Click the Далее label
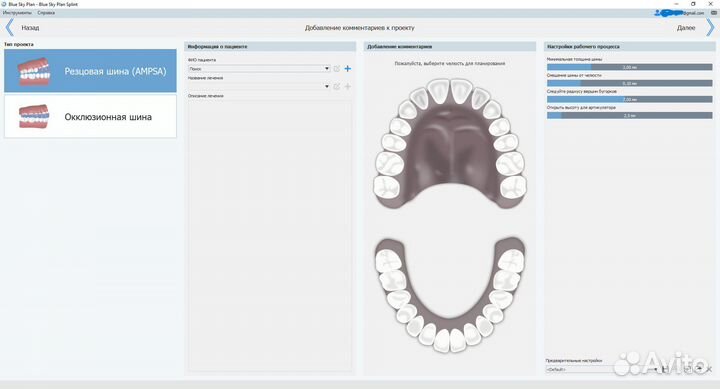This screenshot has width=720, height=389. click(686, 28)
